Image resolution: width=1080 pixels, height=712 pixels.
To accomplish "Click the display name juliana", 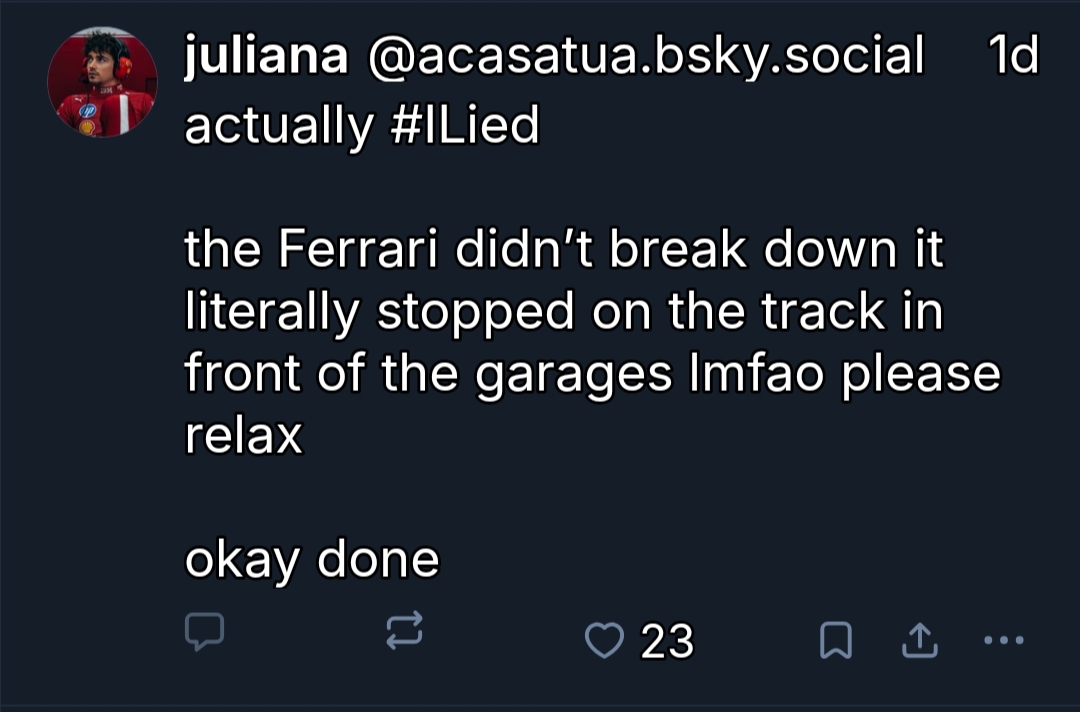I will (x=266, y=57).
